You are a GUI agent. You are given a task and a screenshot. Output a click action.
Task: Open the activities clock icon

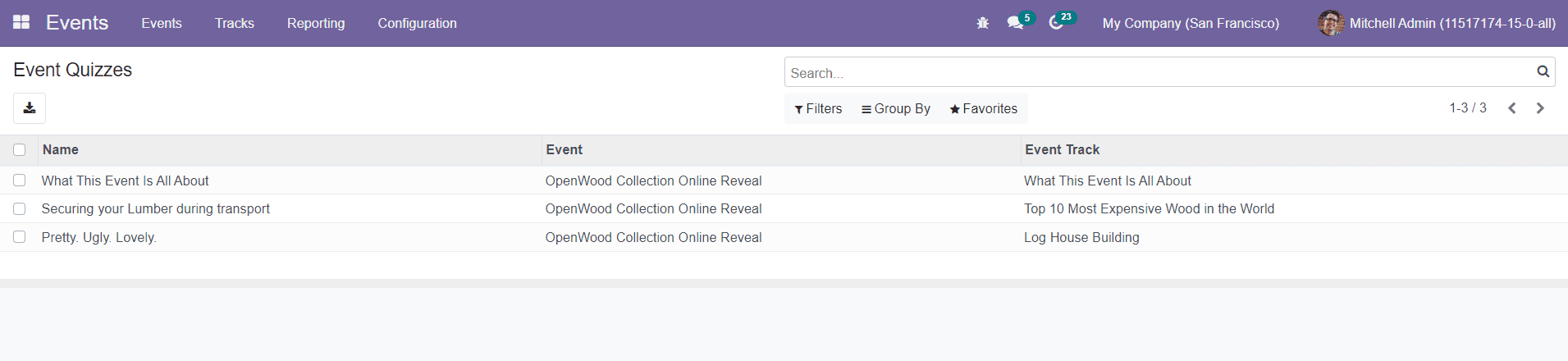coord(1056,23)
